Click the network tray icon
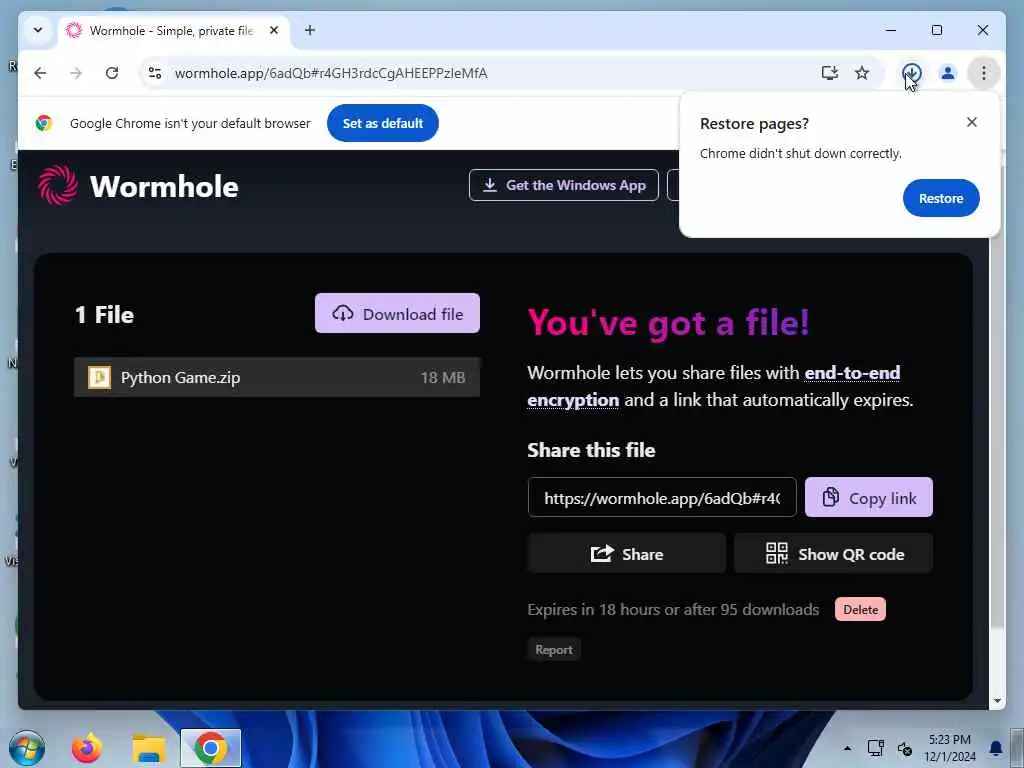This screenshot has width=1024, height=768. click(875, 748)
